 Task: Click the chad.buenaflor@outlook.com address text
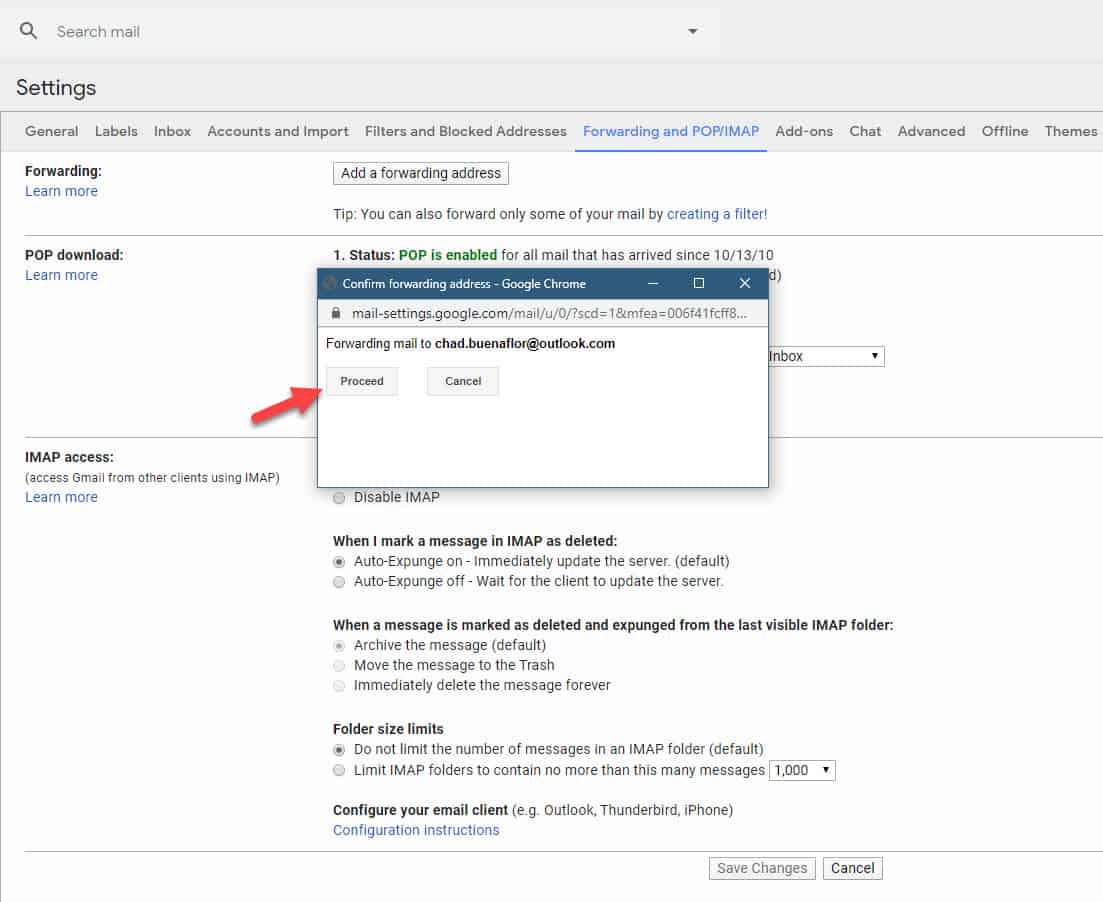(525, 343)
